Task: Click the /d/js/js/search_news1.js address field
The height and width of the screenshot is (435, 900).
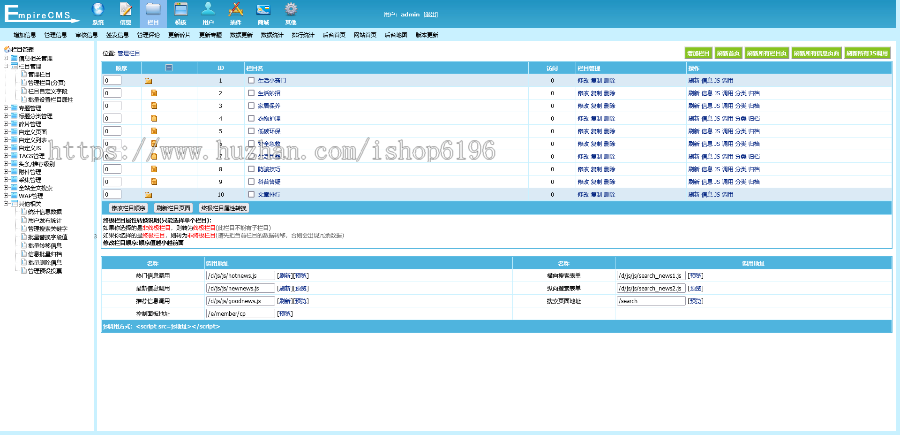Action: (650, 275)
